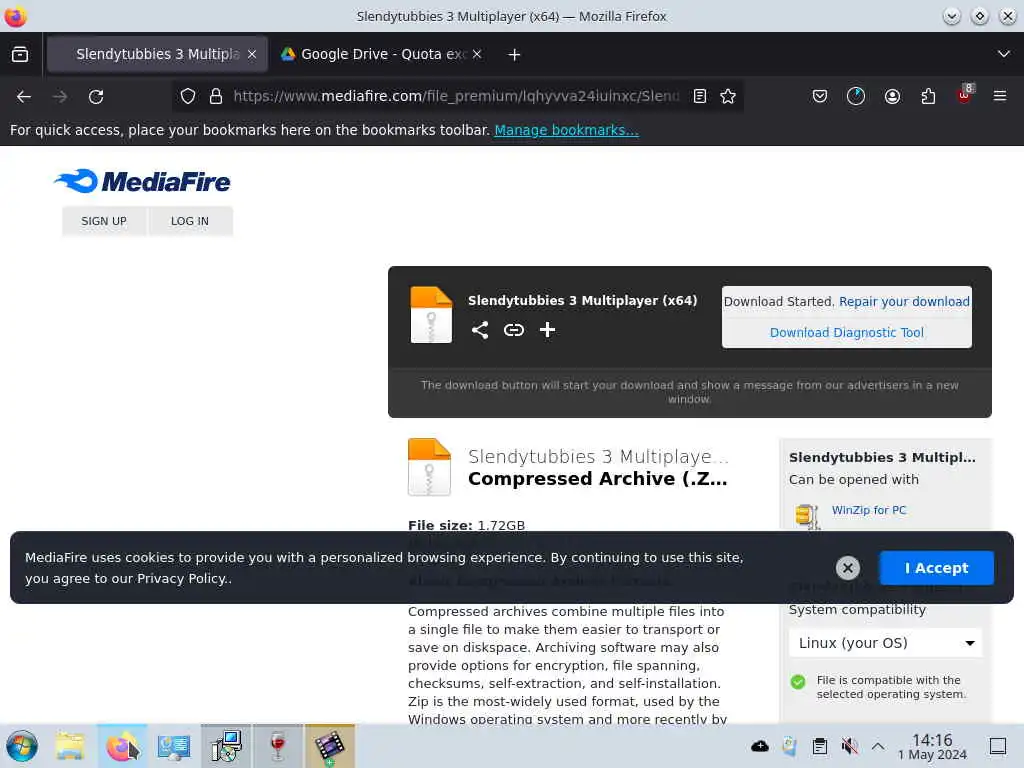Click the uBlock Origin extension icon

(965, 95)
